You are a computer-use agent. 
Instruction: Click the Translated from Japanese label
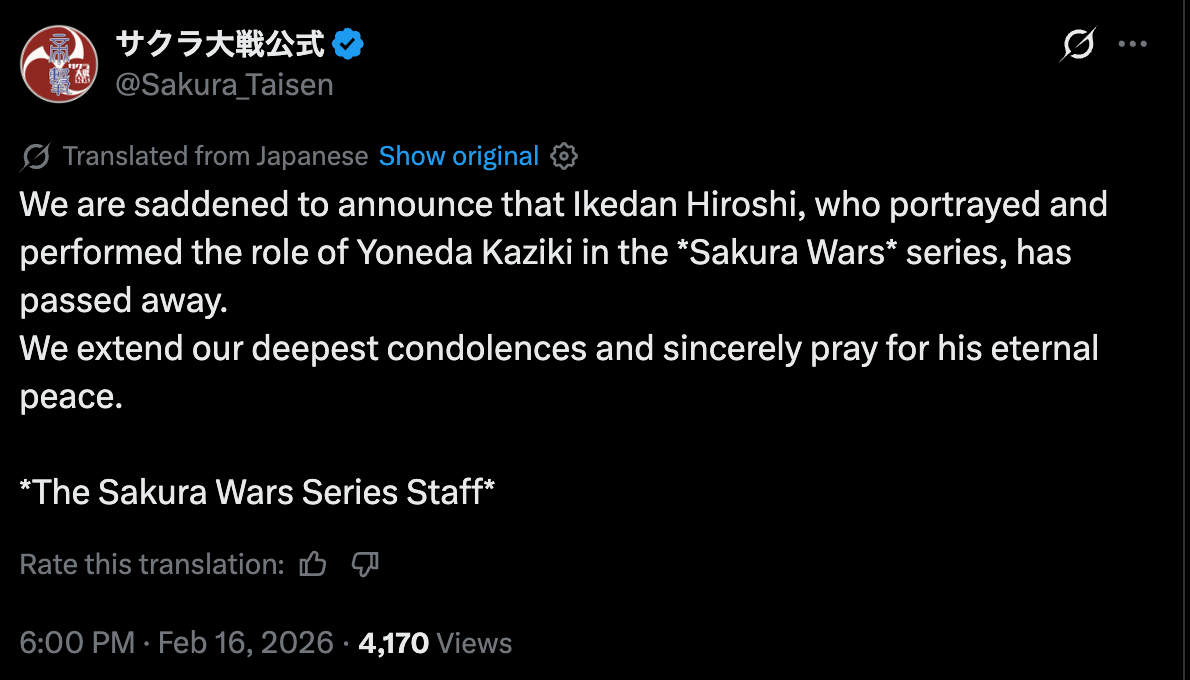215,157
